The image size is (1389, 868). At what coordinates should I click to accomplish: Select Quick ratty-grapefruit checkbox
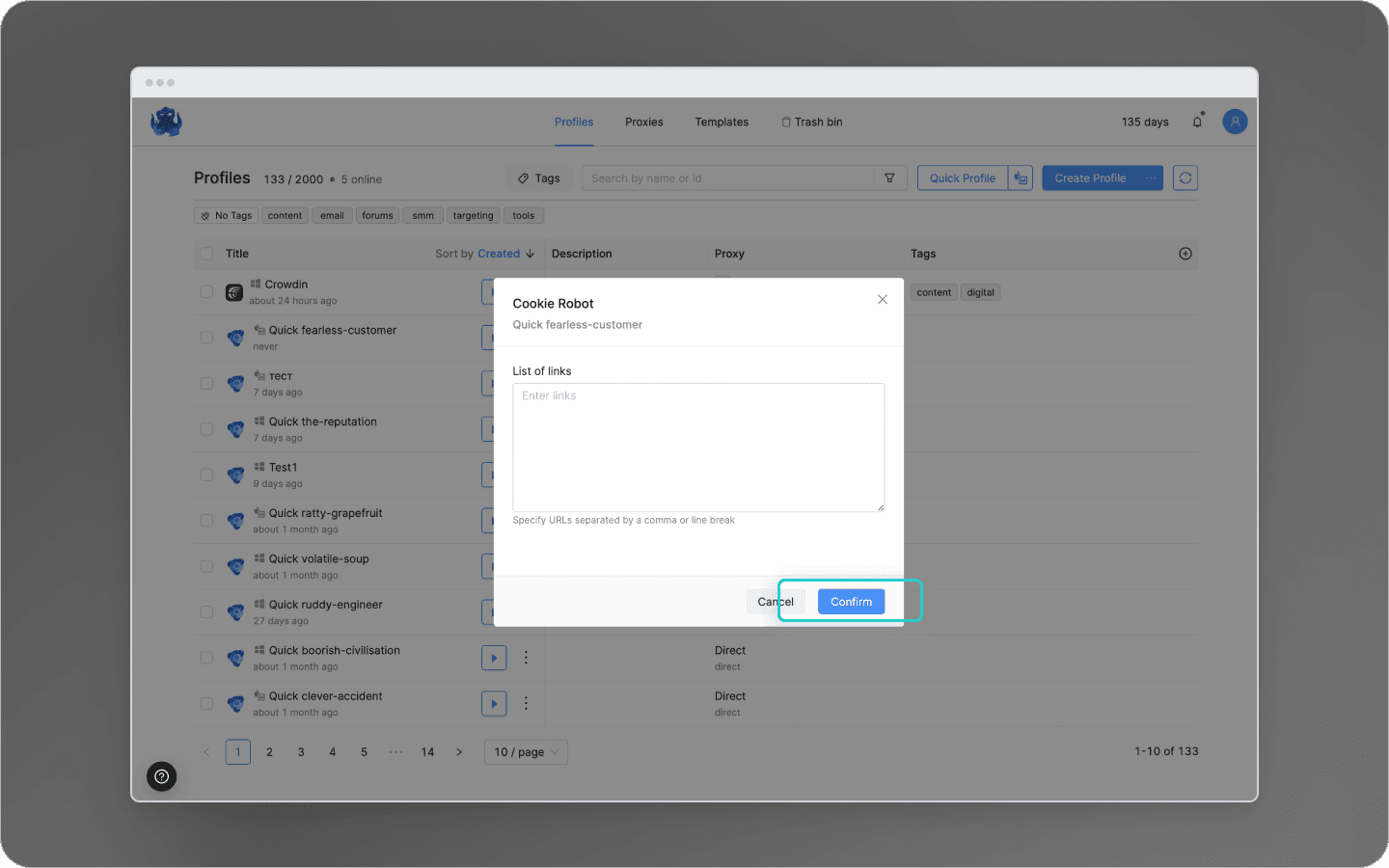pyautogui.click(x=206, y=521)
